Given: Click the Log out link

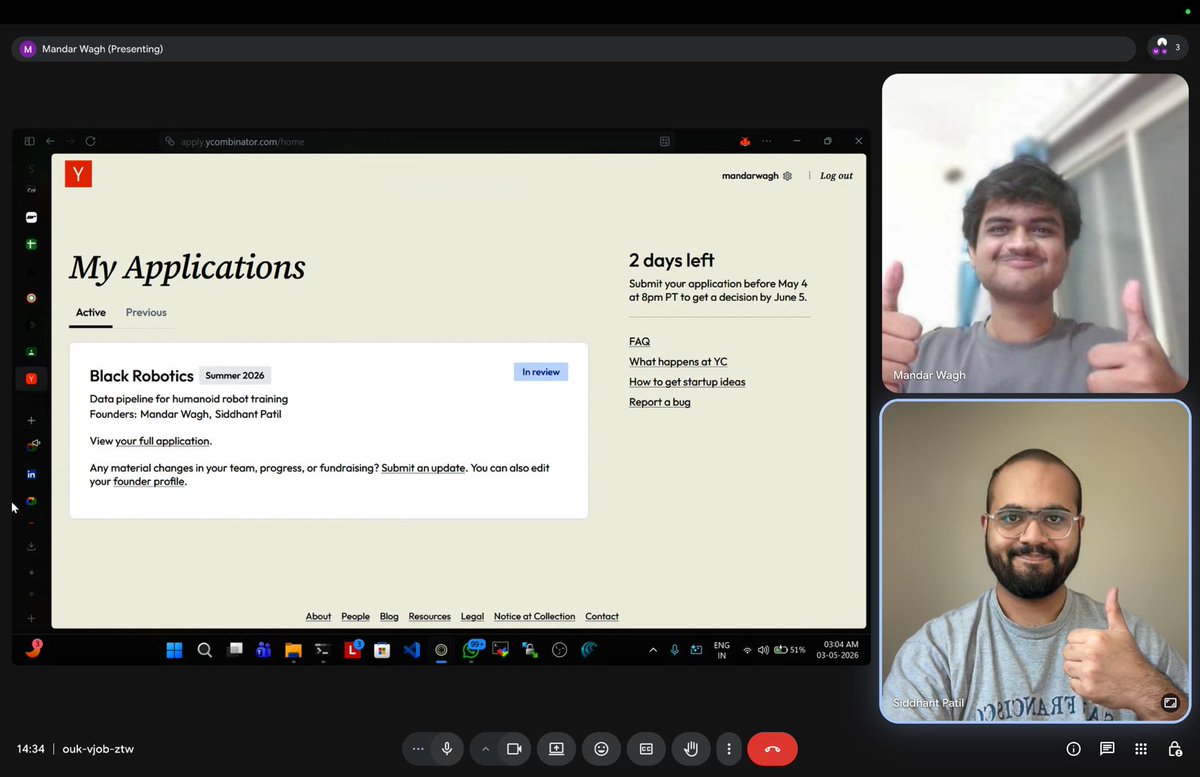Looking at the screenshot, I should [836, 176].
